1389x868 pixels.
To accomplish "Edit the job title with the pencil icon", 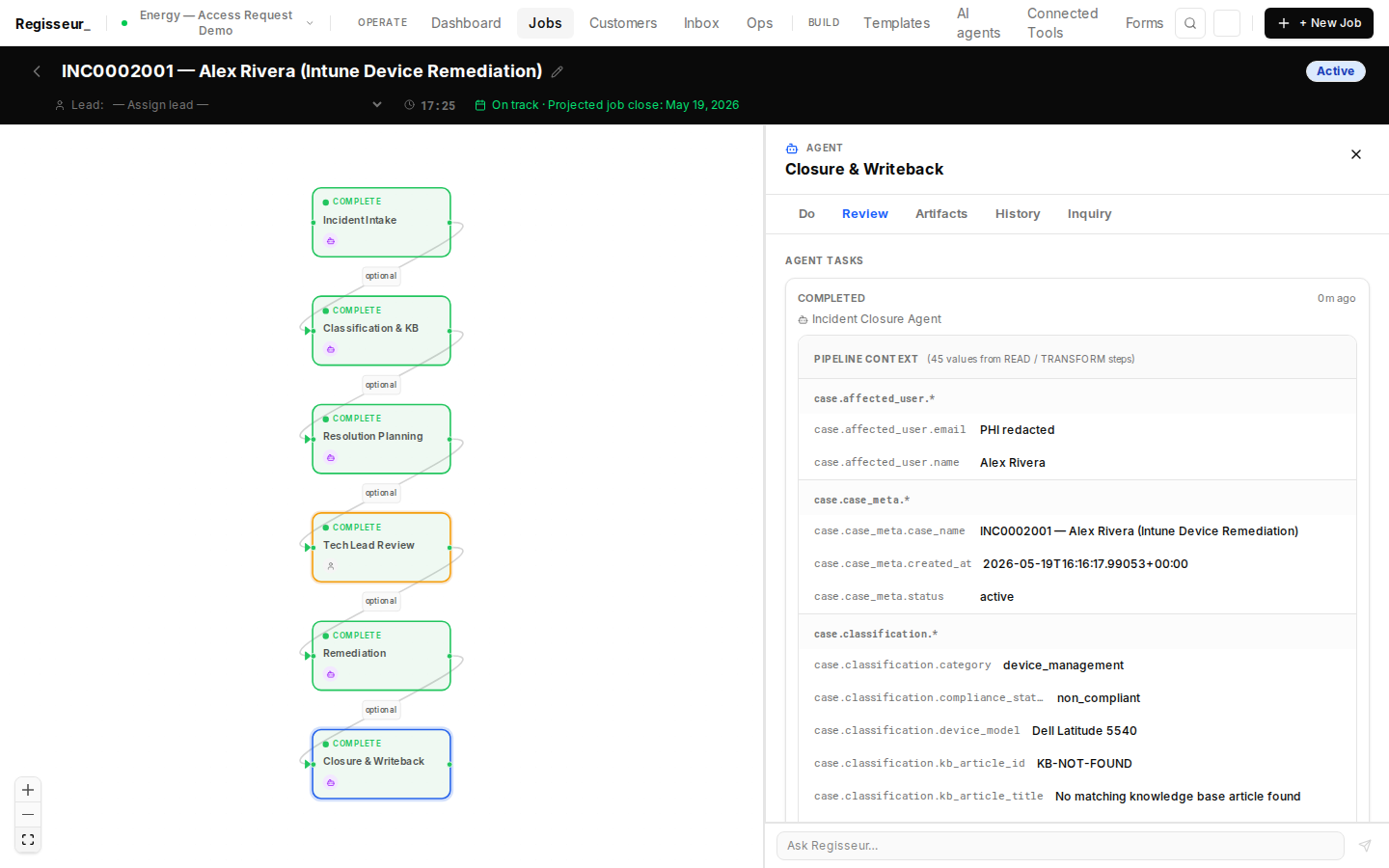I will pos(558,71).
